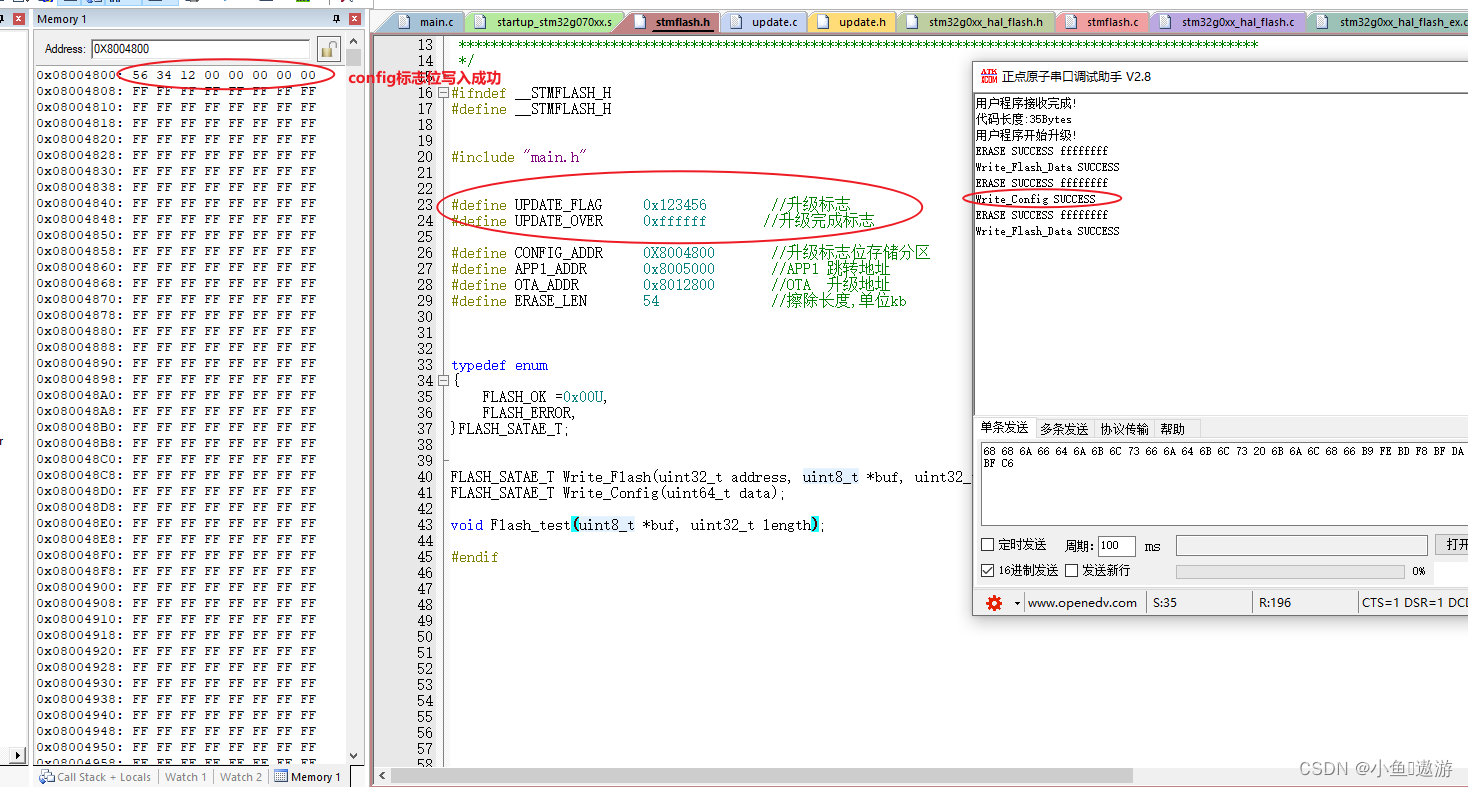Click OTA_ADDR define on line 28
This screenshot has height=787, width=1468.
(x=670, y=285)
